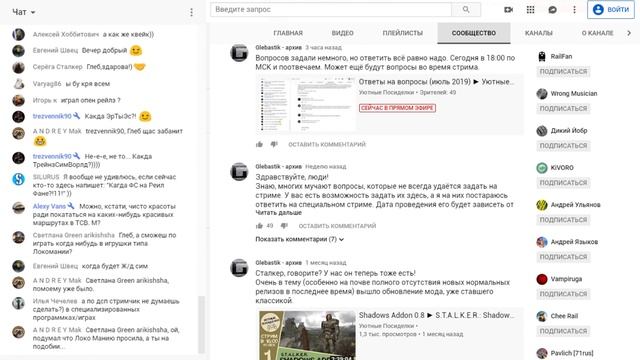Dislike the post about answering questions today

tap(274, 144)
